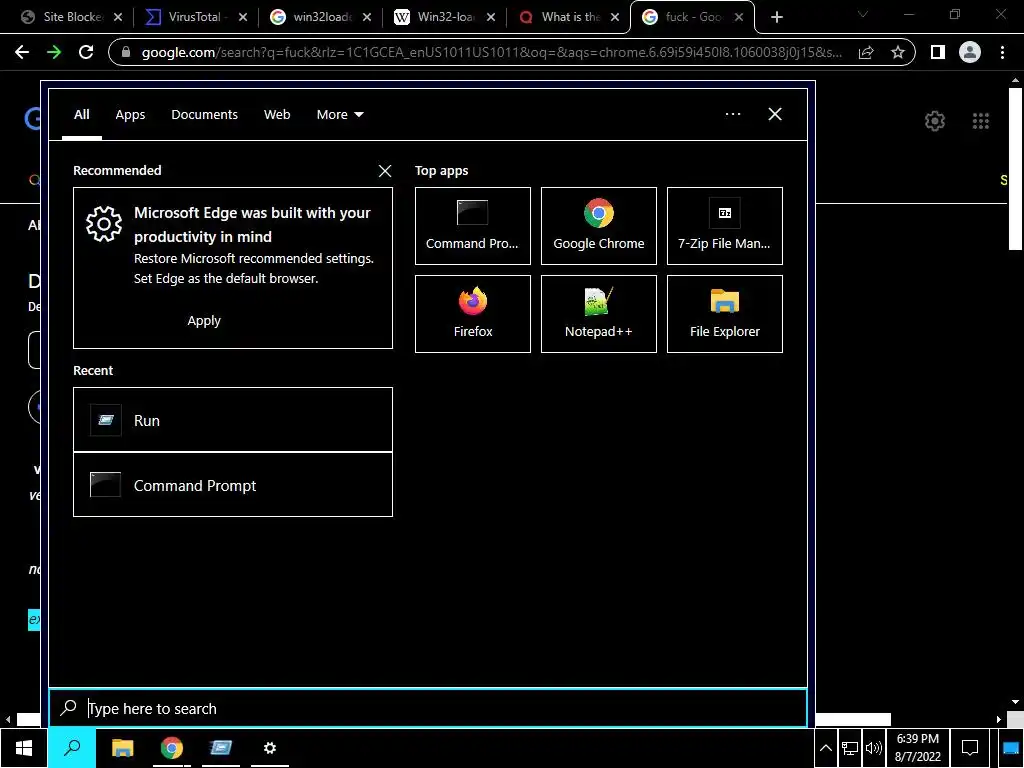Image resolution: width=1024 pixels, height=768 pixels.
Task: Open the Chrome profile avatar
Action: pos(970,52)
